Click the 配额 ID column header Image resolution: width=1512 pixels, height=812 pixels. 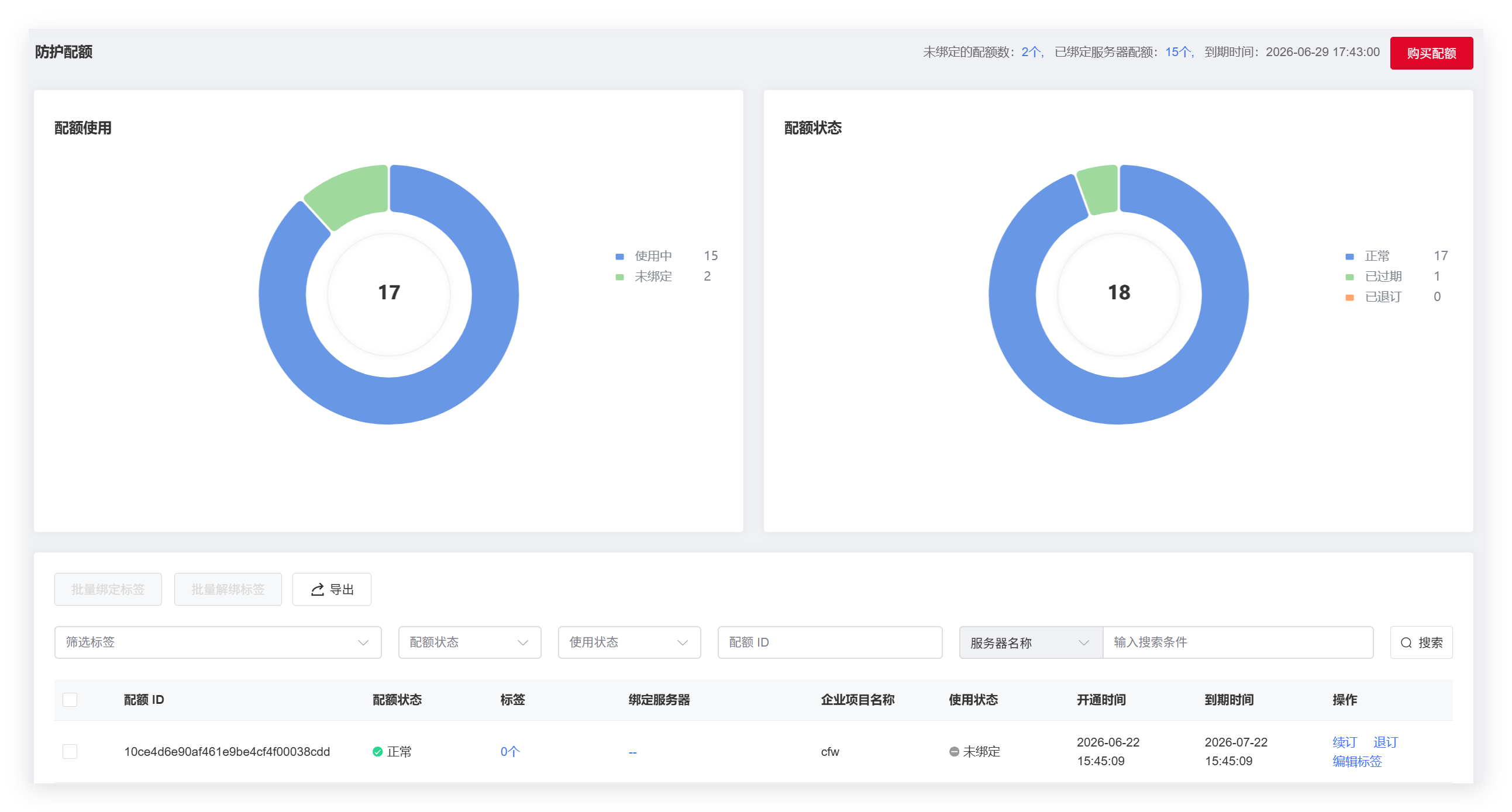[x=144, y=699]
